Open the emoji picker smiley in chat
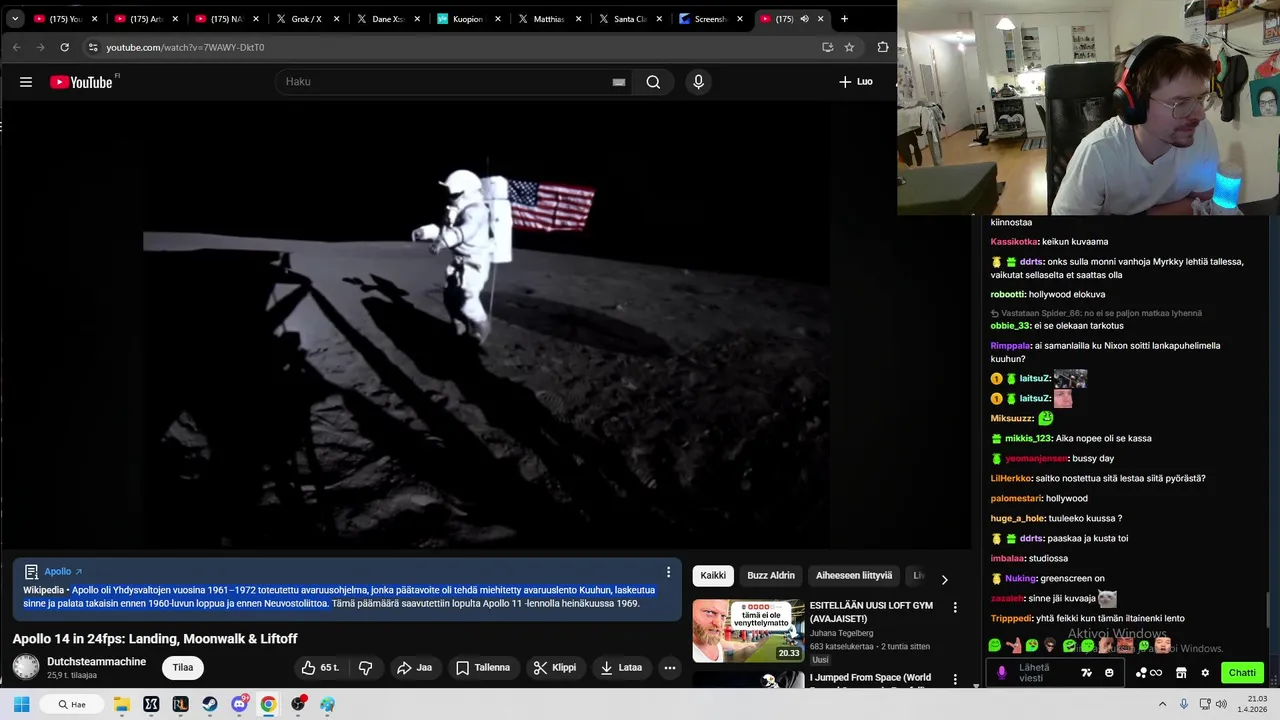The width and height of the screenshot is (1280, 720). click(x=1109, y=673)
